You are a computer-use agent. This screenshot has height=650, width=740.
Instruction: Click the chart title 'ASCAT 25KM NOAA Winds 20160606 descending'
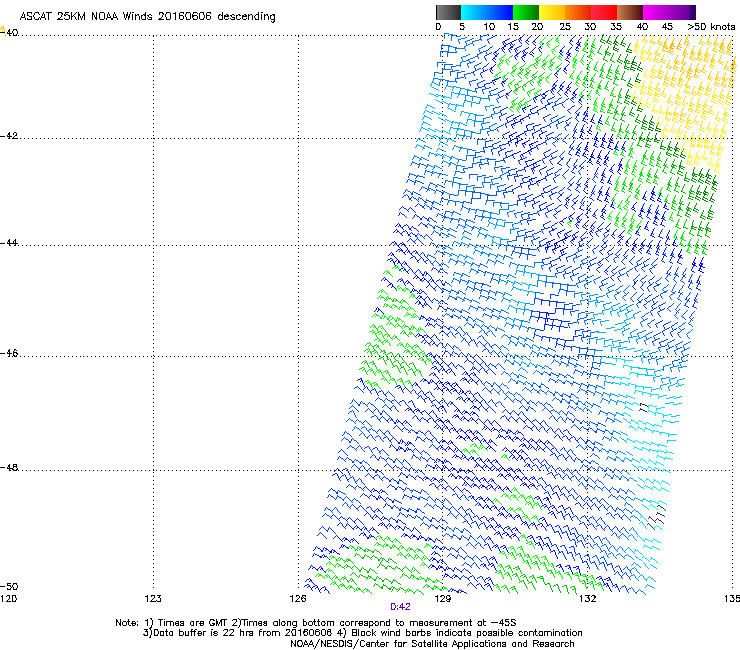[x=147, y=17]
